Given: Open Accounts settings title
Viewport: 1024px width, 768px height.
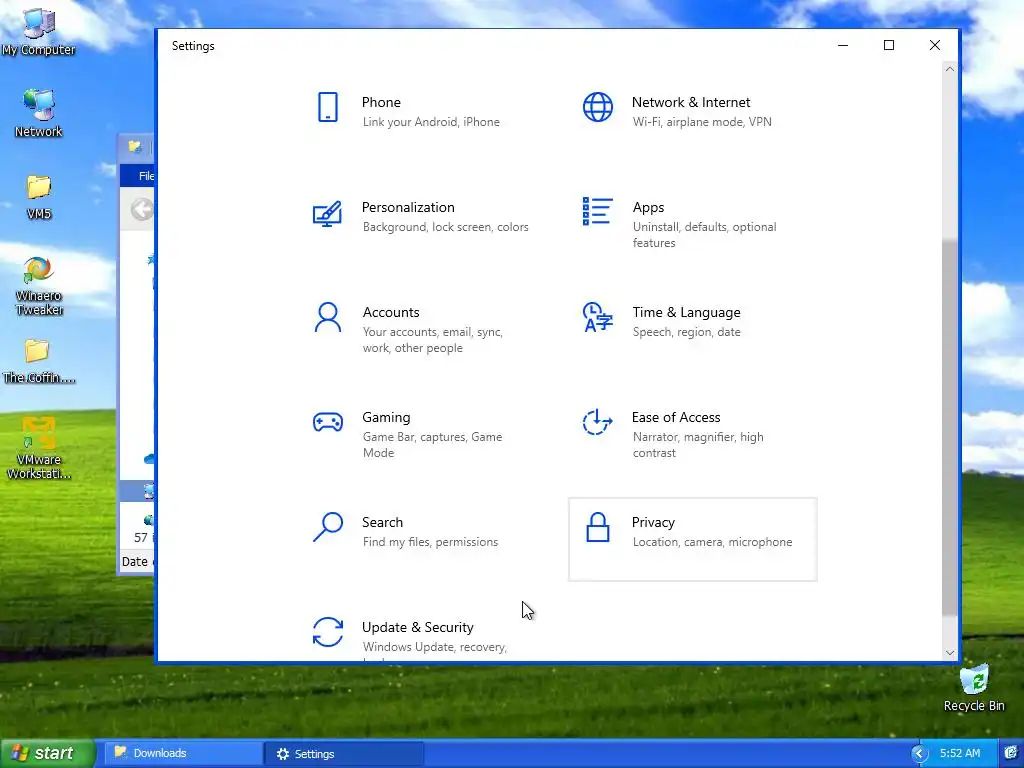Looking at the screenshot, I should point(391,312).
